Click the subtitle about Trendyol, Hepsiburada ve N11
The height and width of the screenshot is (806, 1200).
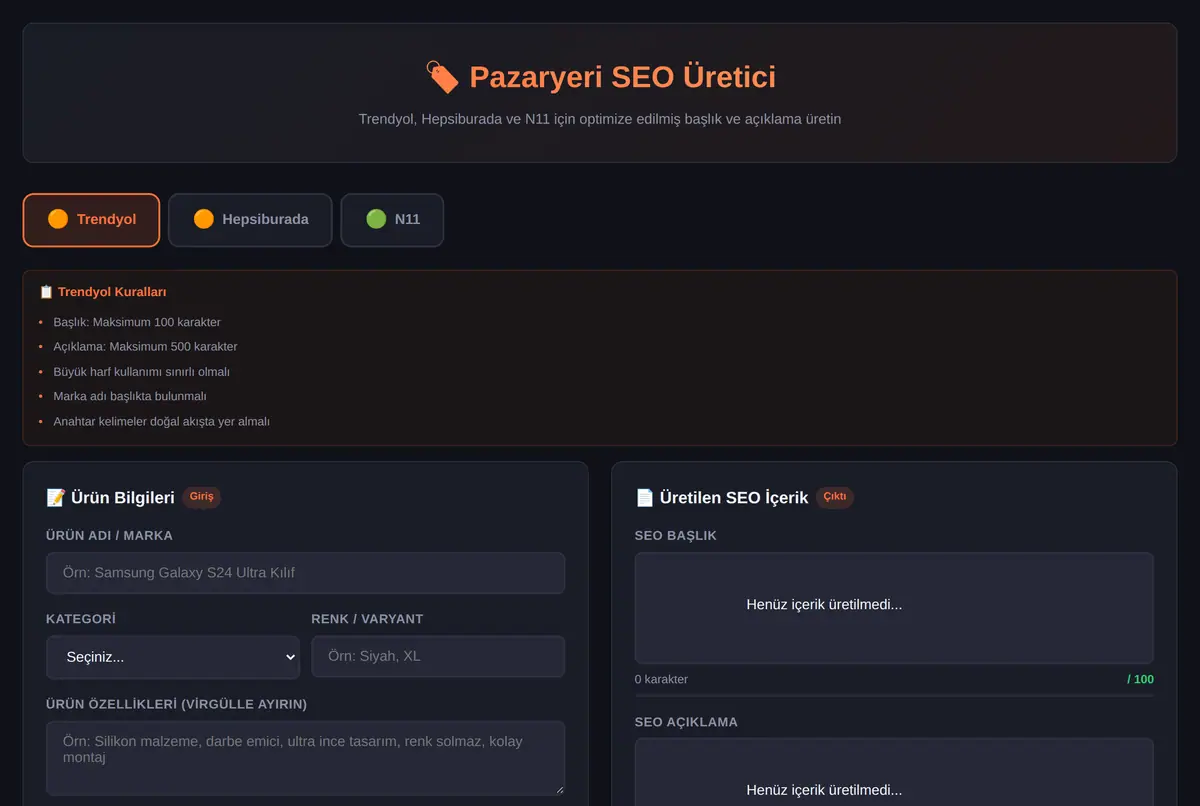(x=600, y=119)
